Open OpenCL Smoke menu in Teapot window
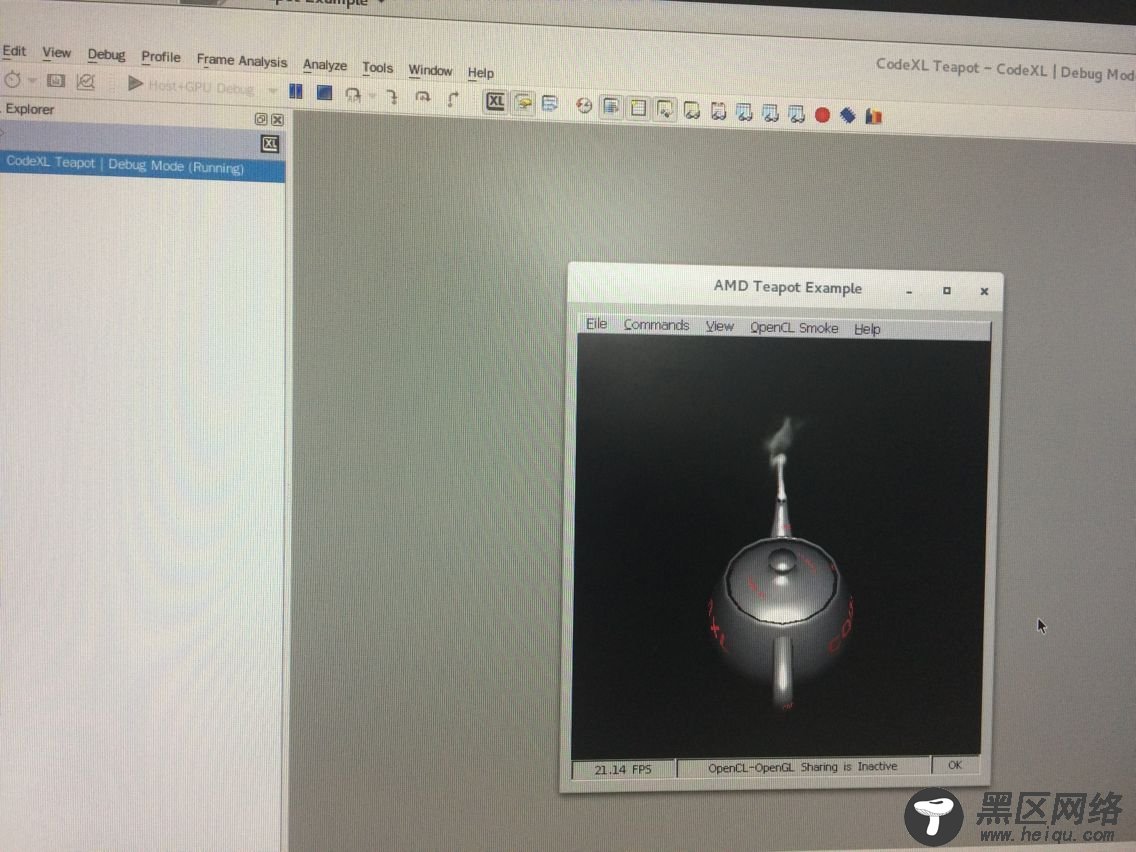Screen dimensions: 1136x852 (x=794, y=327)
